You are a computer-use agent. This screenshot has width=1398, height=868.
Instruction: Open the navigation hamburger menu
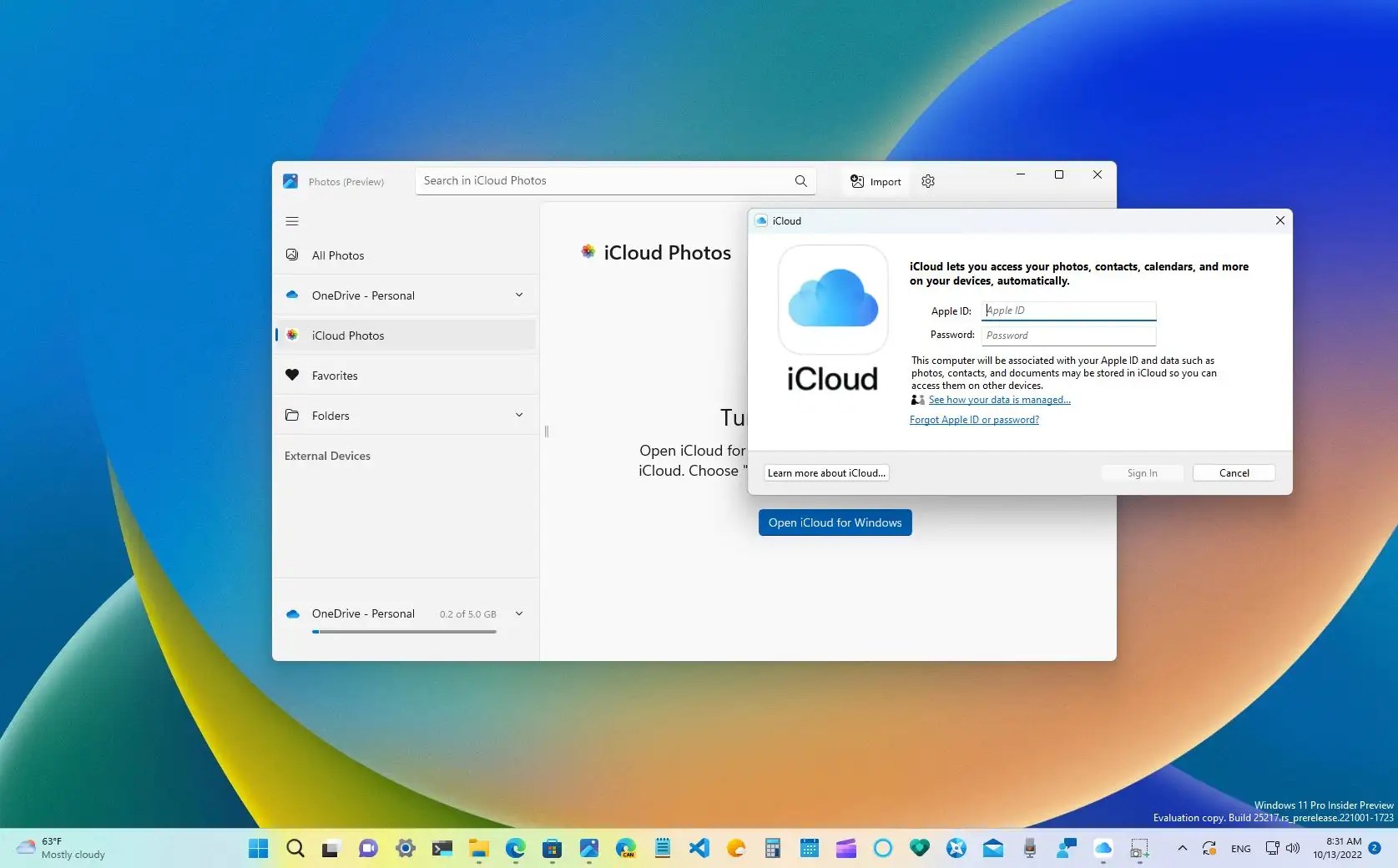292,221
